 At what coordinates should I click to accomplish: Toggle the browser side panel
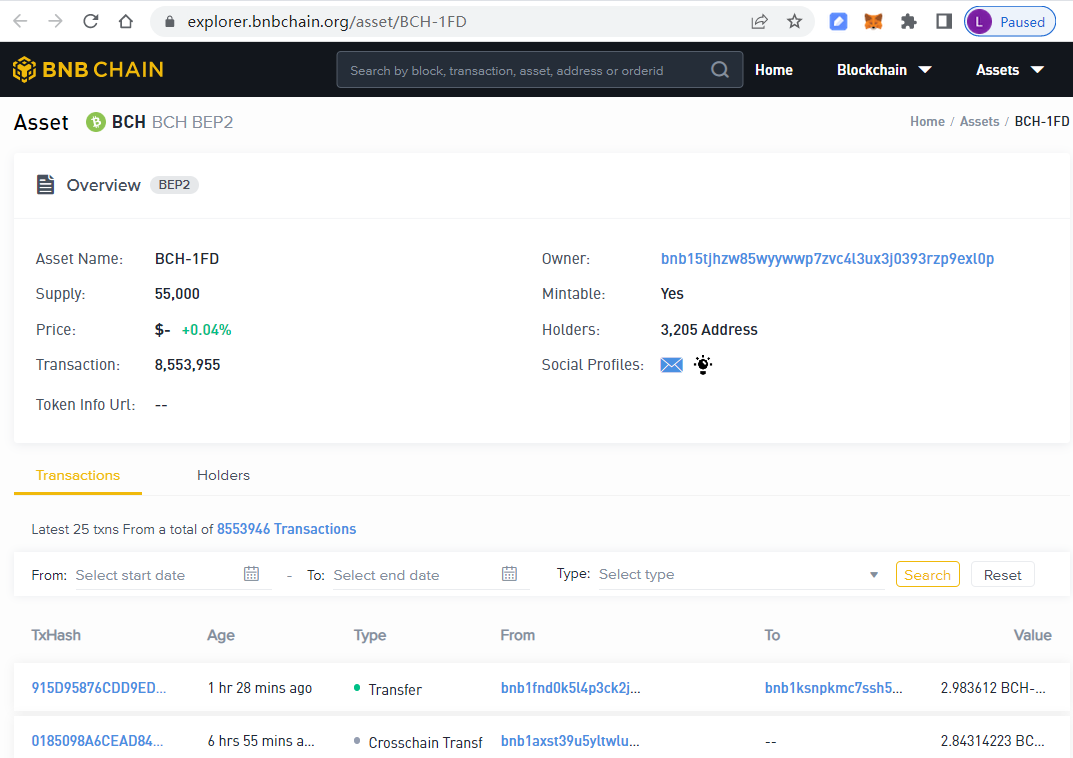[944, 22]
